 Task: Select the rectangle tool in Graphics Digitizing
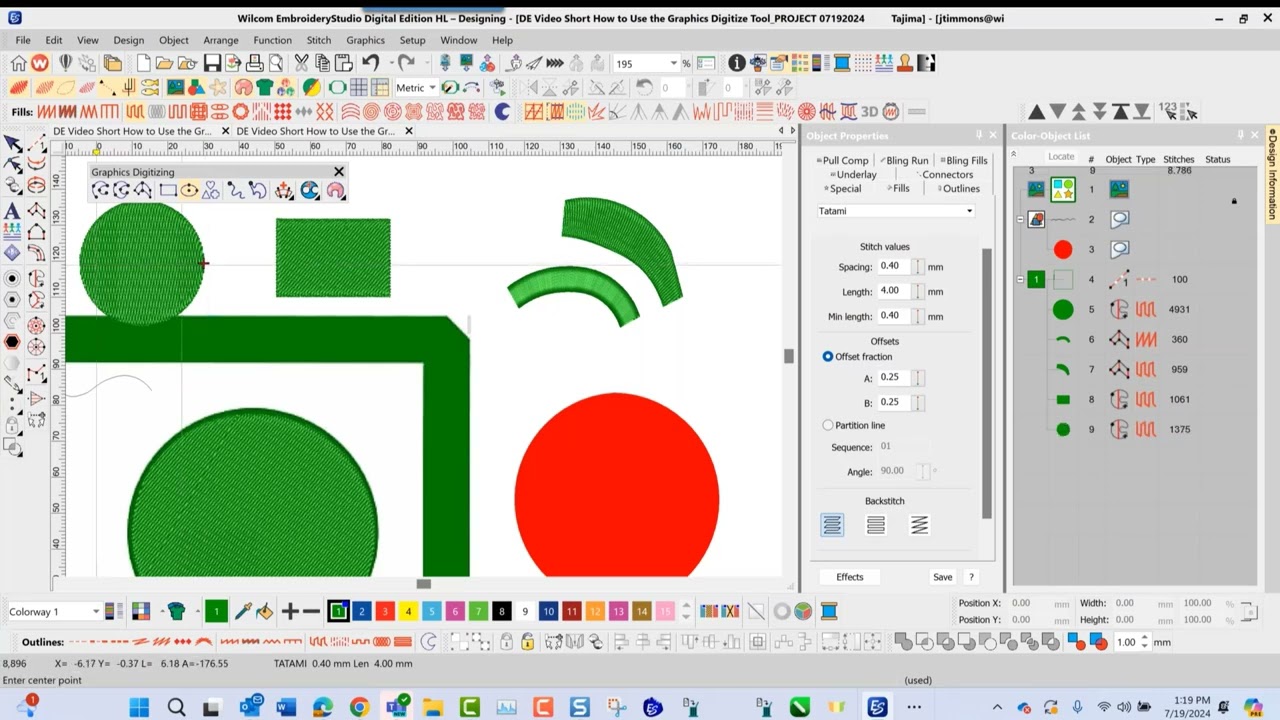(x=167, y=190)
